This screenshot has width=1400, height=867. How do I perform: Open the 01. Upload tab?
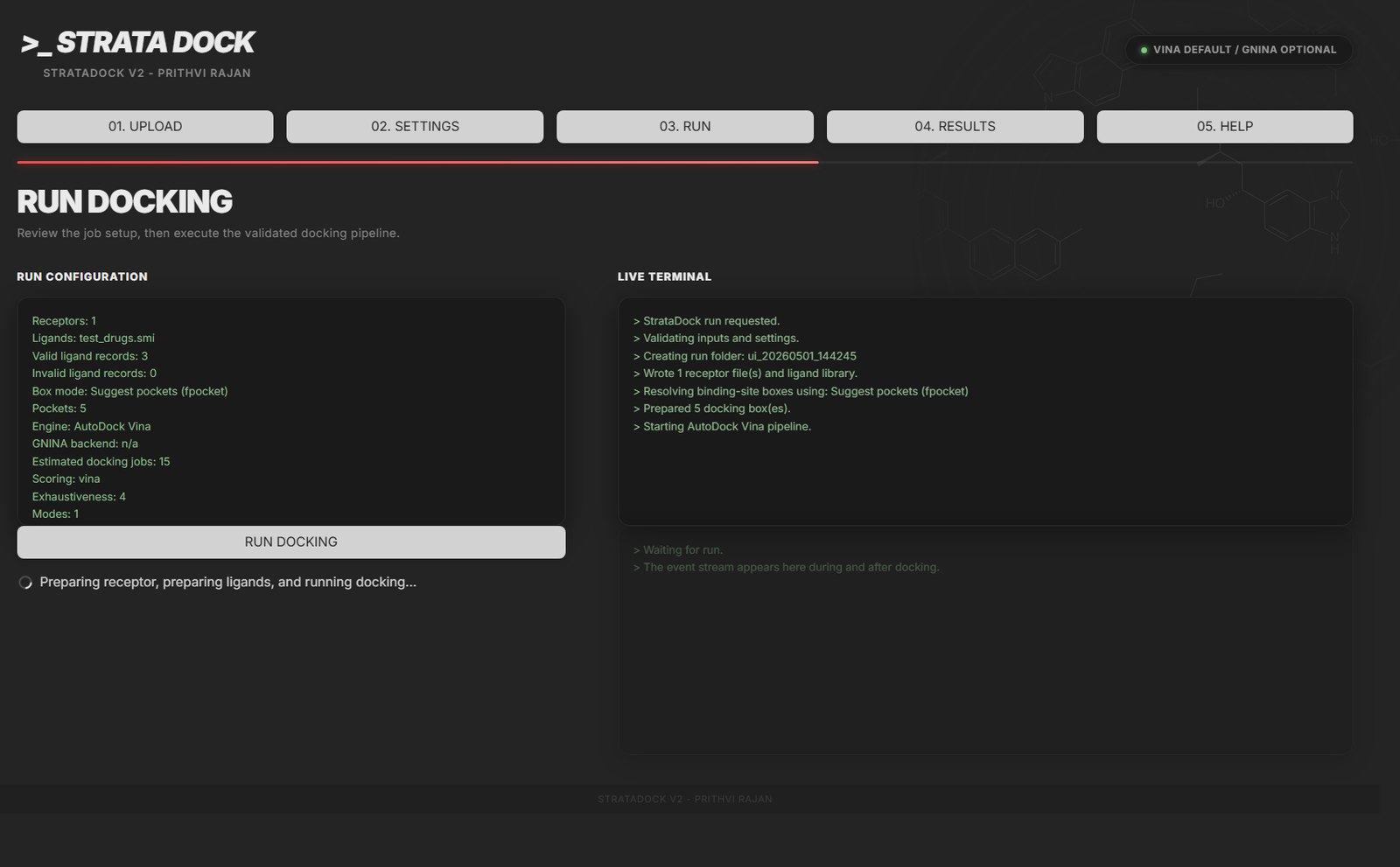[x=145, y=126]
